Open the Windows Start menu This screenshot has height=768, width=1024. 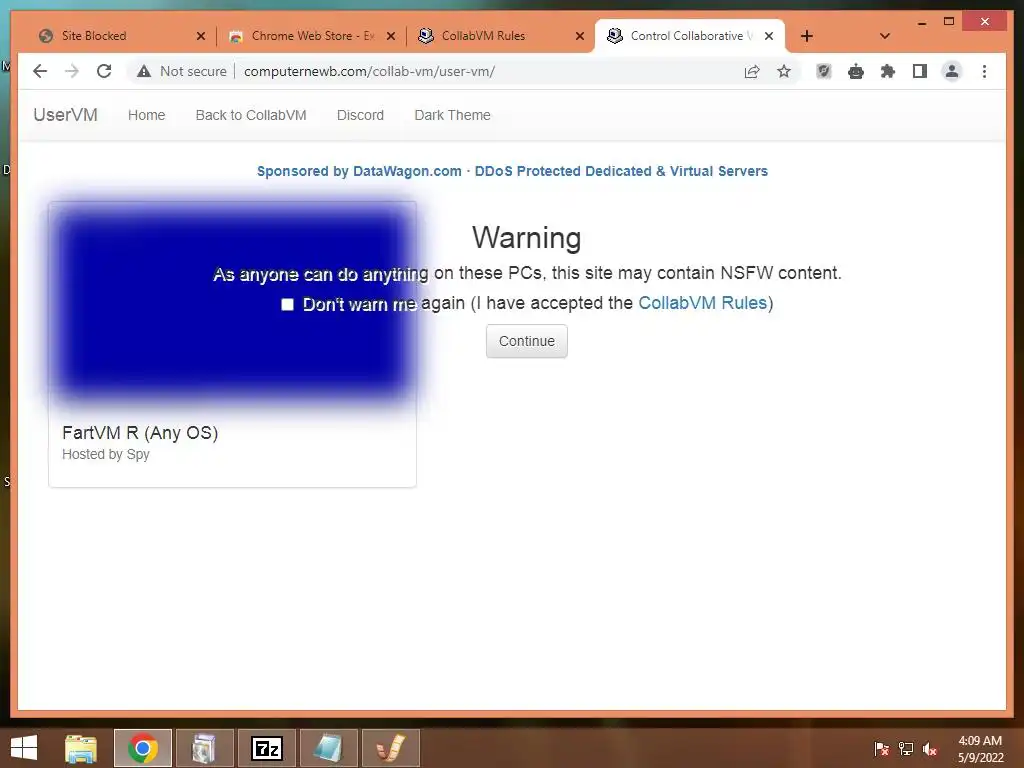point(24,748)
